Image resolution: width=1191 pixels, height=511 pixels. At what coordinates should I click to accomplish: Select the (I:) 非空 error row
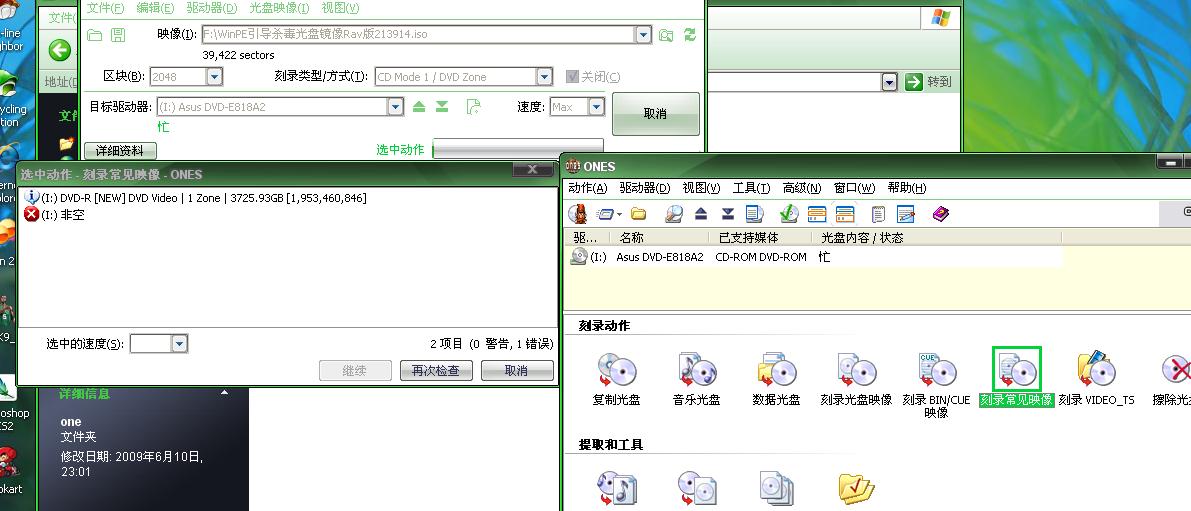click(55, 215)
